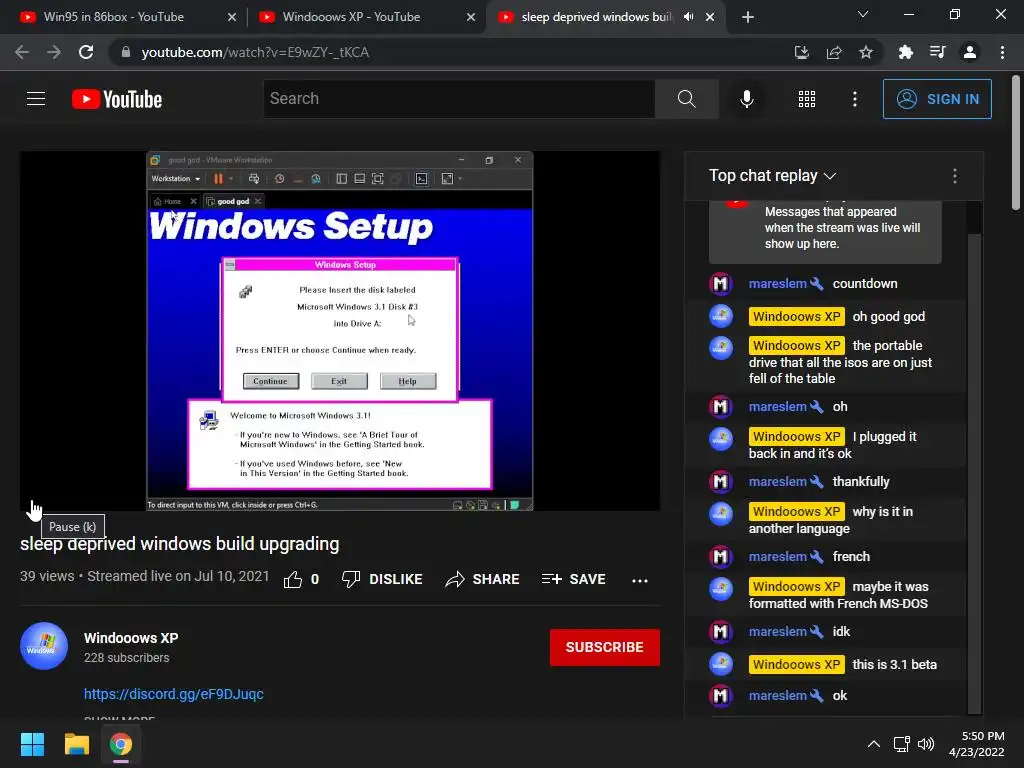Click mareslem name on 'french' message
Screen dimensions: 1024x768
tap(778, 556)
